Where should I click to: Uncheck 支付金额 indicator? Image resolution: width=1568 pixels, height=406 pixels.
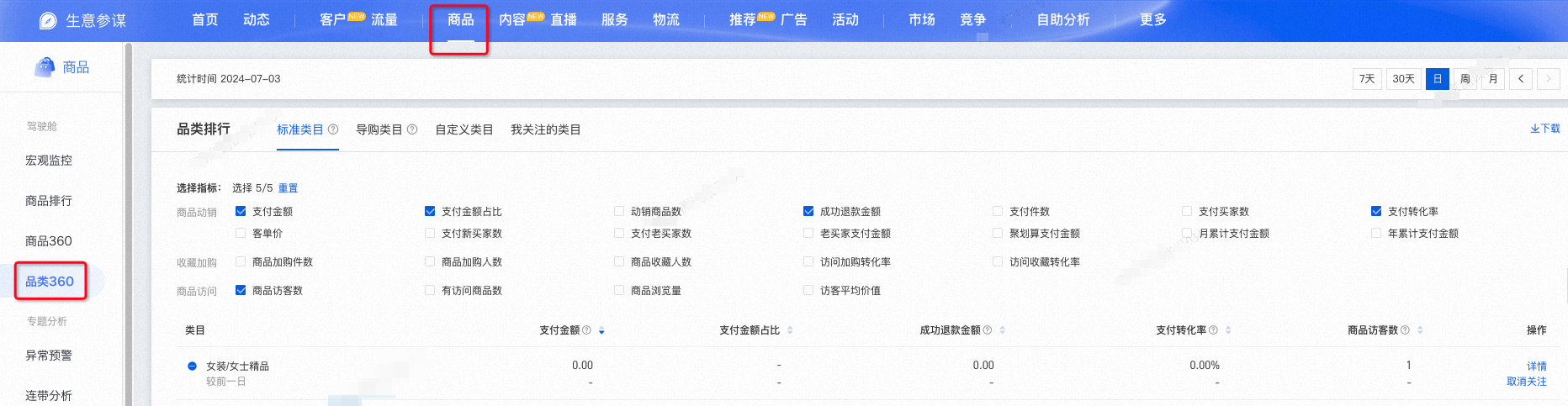pos(241,212)
